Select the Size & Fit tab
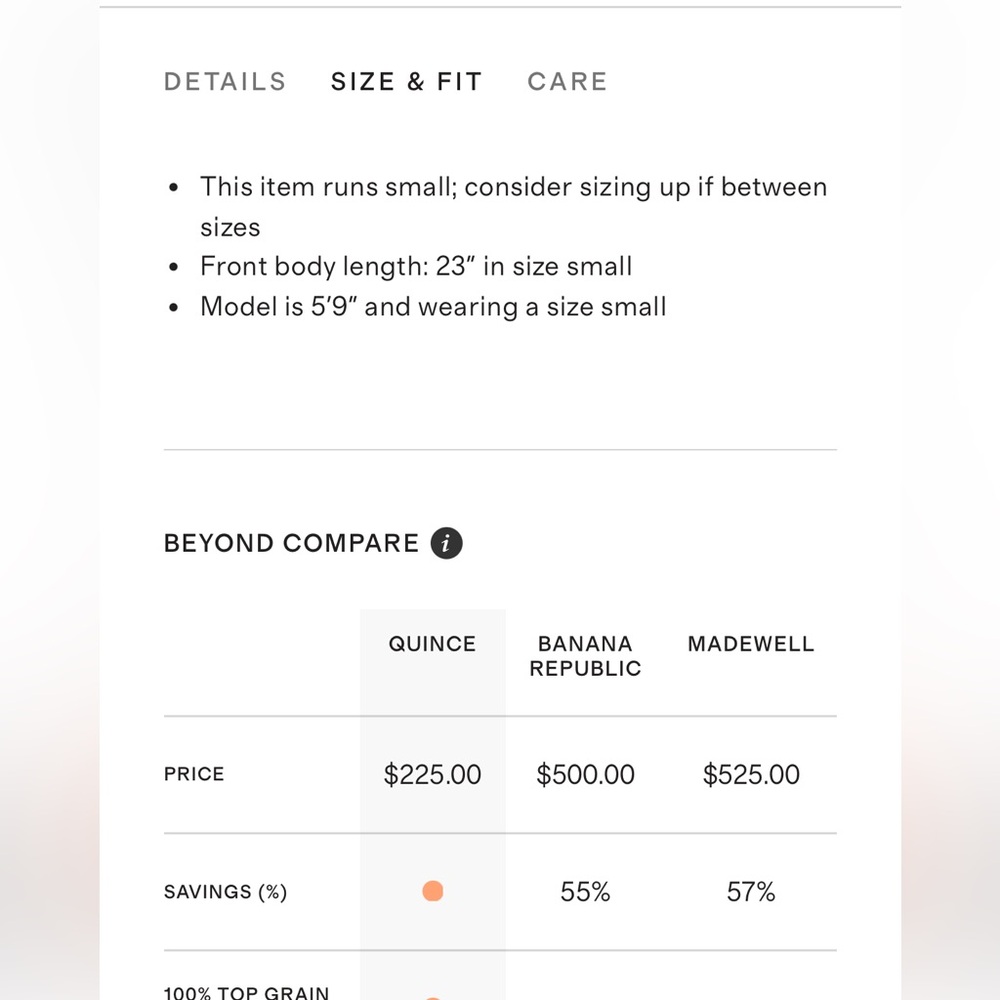 (406, 82)
